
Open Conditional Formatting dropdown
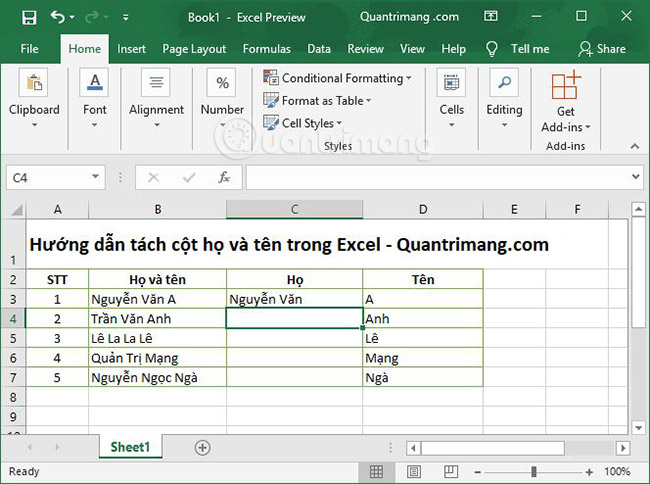[x=337, y=78]
